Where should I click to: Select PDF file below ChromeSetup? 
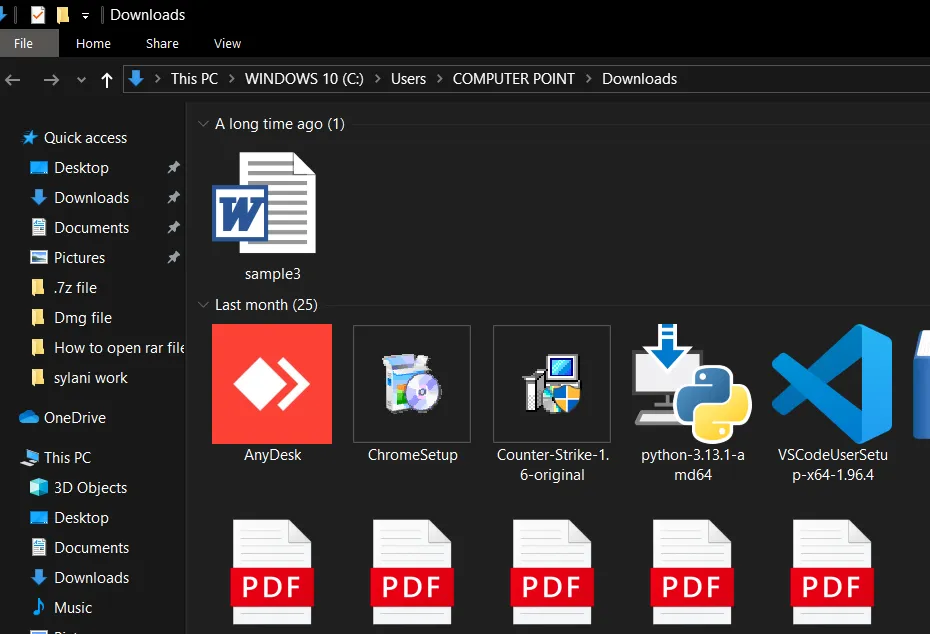coord(412,572)
